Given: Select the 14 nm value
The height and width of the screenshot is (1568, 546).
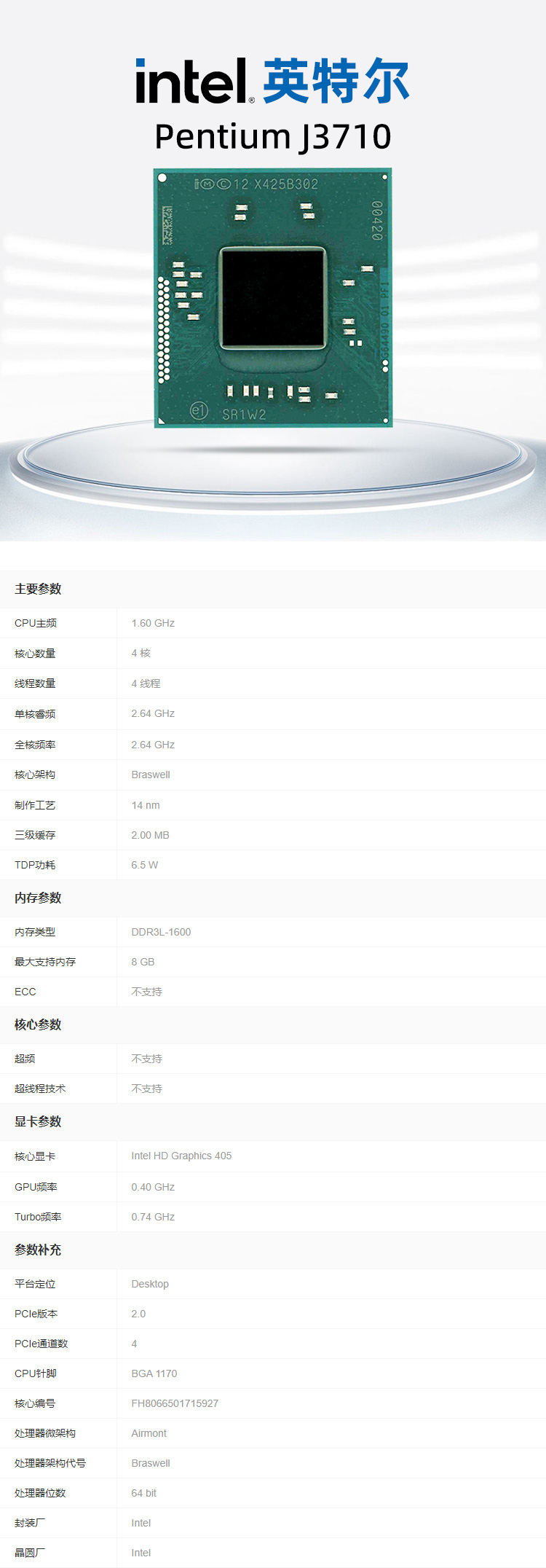Looking at the screenshot, I should click(146, 805).
